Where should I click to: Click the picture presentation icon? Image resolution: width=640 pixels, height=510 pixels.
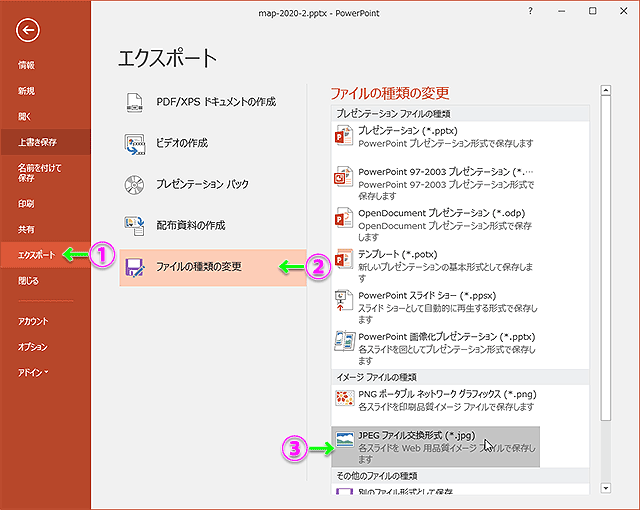(x=344, y=341)
